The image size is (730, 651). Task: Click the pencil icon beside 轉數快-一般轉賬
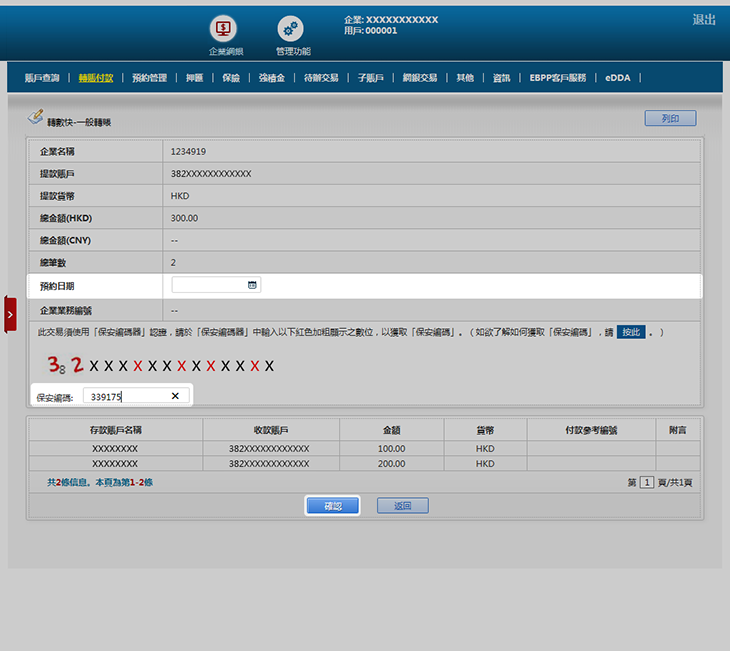[35, 118]
